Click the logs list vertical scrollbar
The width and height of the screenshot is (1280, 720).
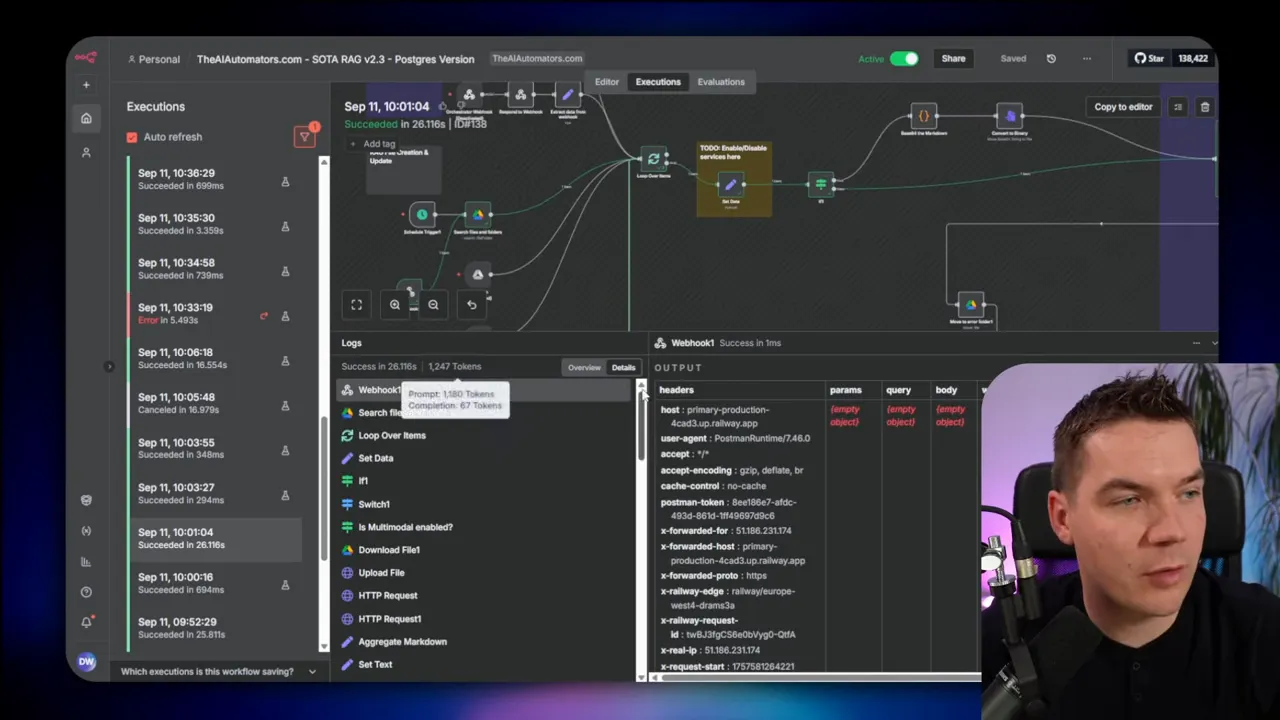pos(641,425)
